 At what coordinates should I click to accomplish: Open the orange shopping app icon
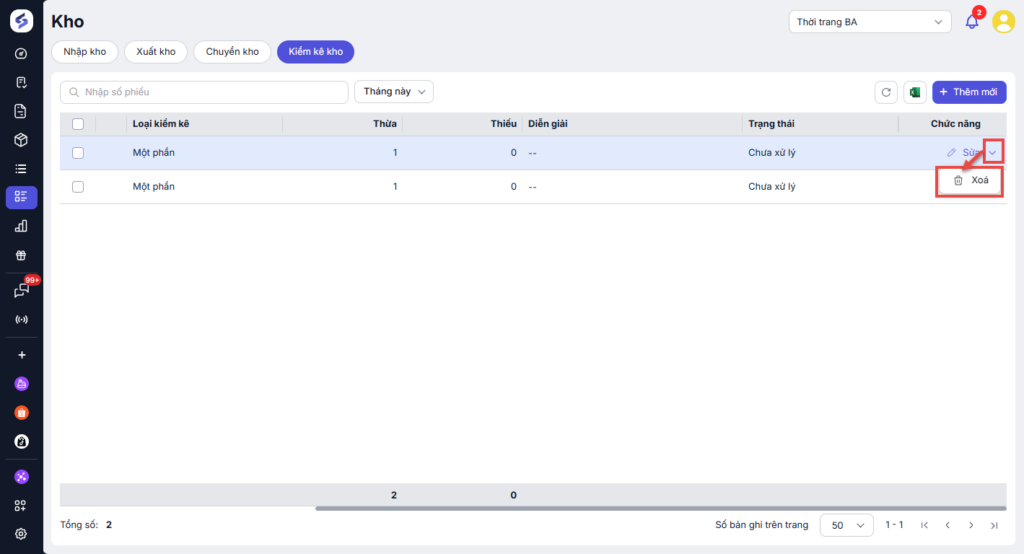22,413
